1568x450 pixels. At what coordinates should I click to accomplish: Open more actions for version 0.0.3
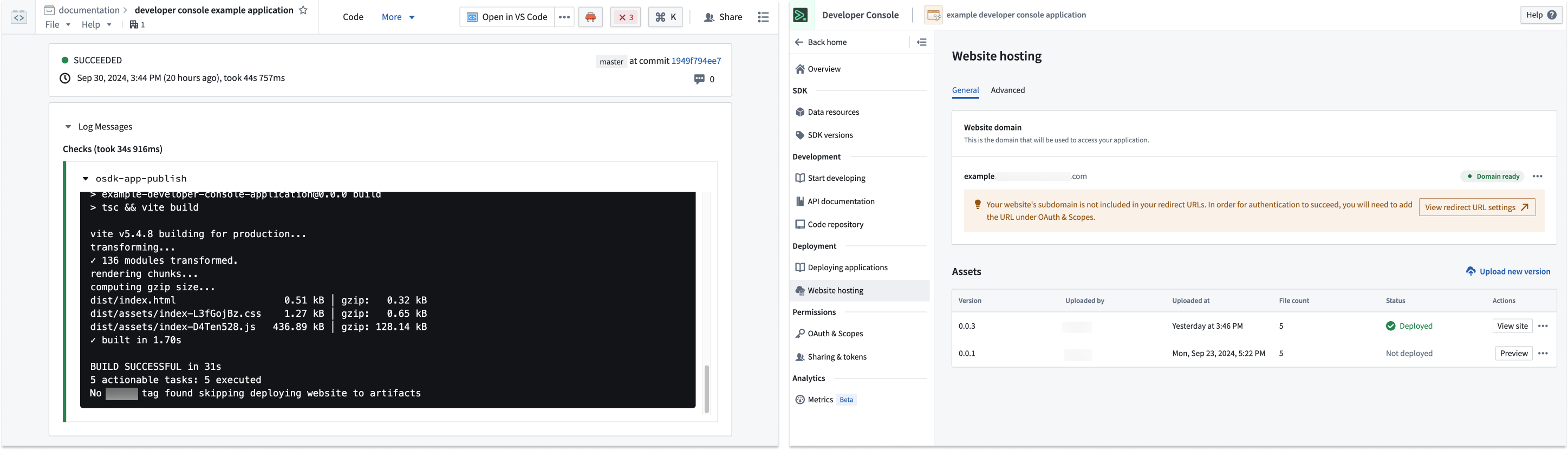click(1543, 327)
